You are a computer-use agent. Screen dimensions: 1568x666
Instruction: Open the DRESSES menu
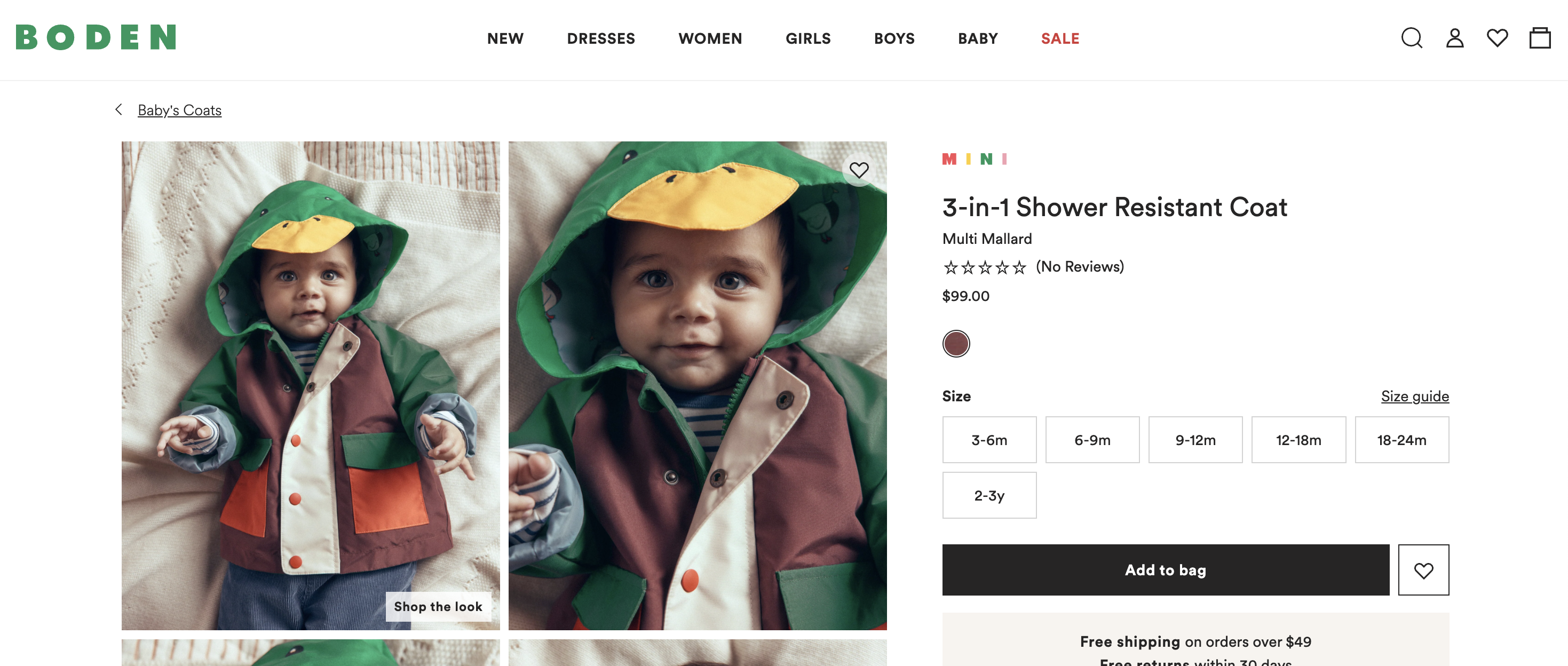601,38
